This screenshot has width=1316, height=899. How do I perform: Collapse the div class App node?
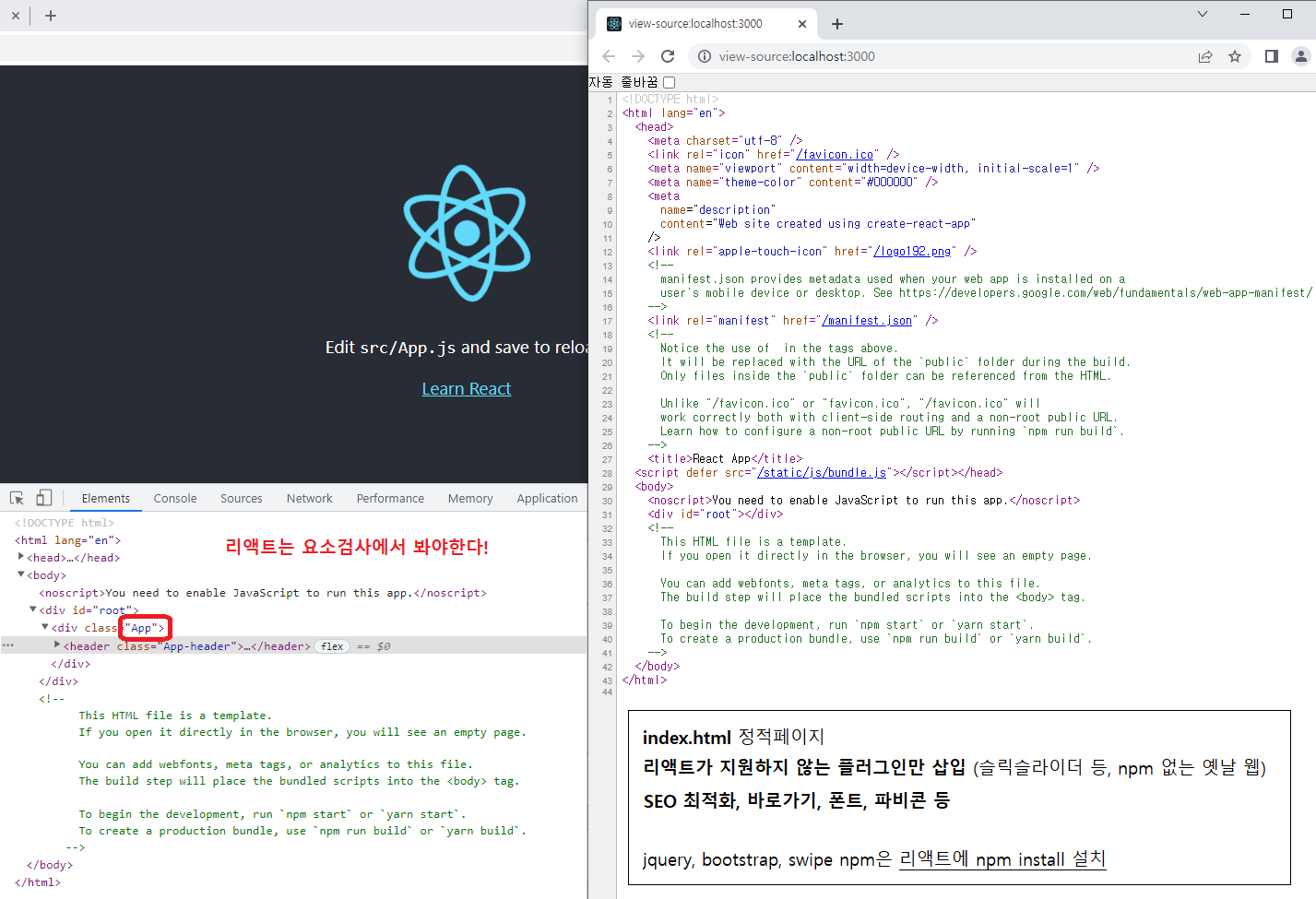click(45, 627)
